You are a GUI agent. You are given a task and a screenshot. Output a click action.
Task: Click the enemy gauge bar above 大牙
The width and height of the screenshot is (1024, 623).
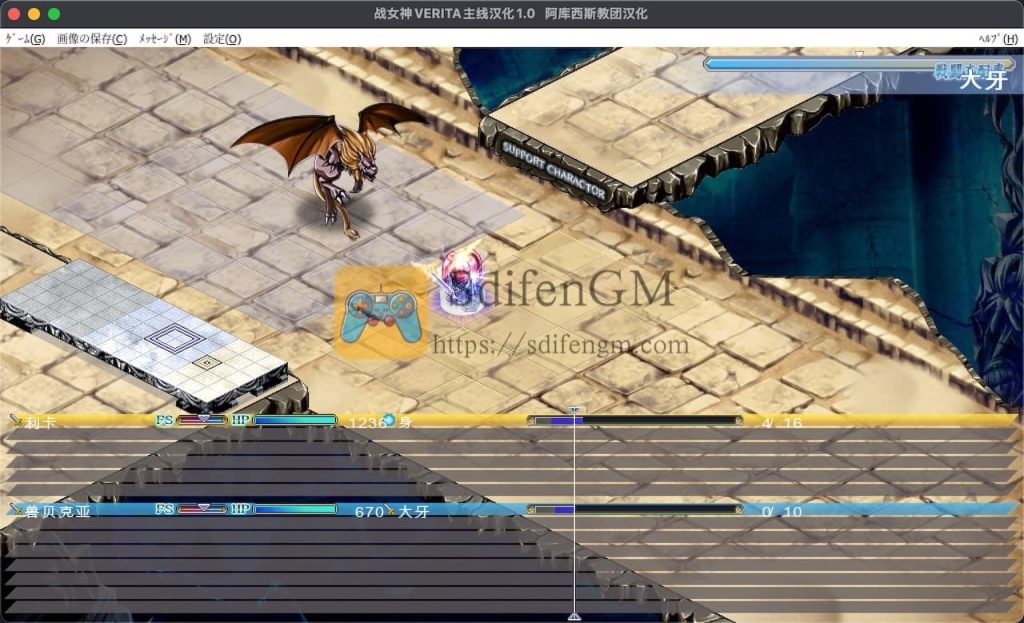858,64
